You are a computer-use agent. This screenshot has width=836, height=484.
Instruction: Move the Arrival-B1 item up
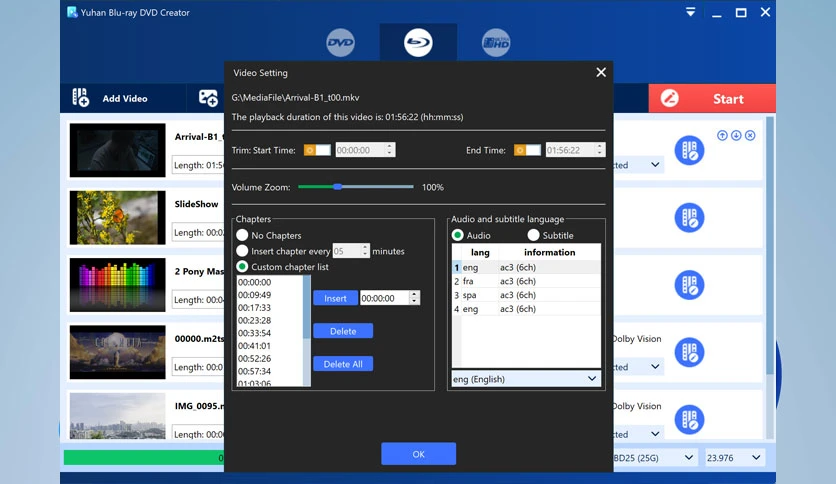(x=722, y=135)
